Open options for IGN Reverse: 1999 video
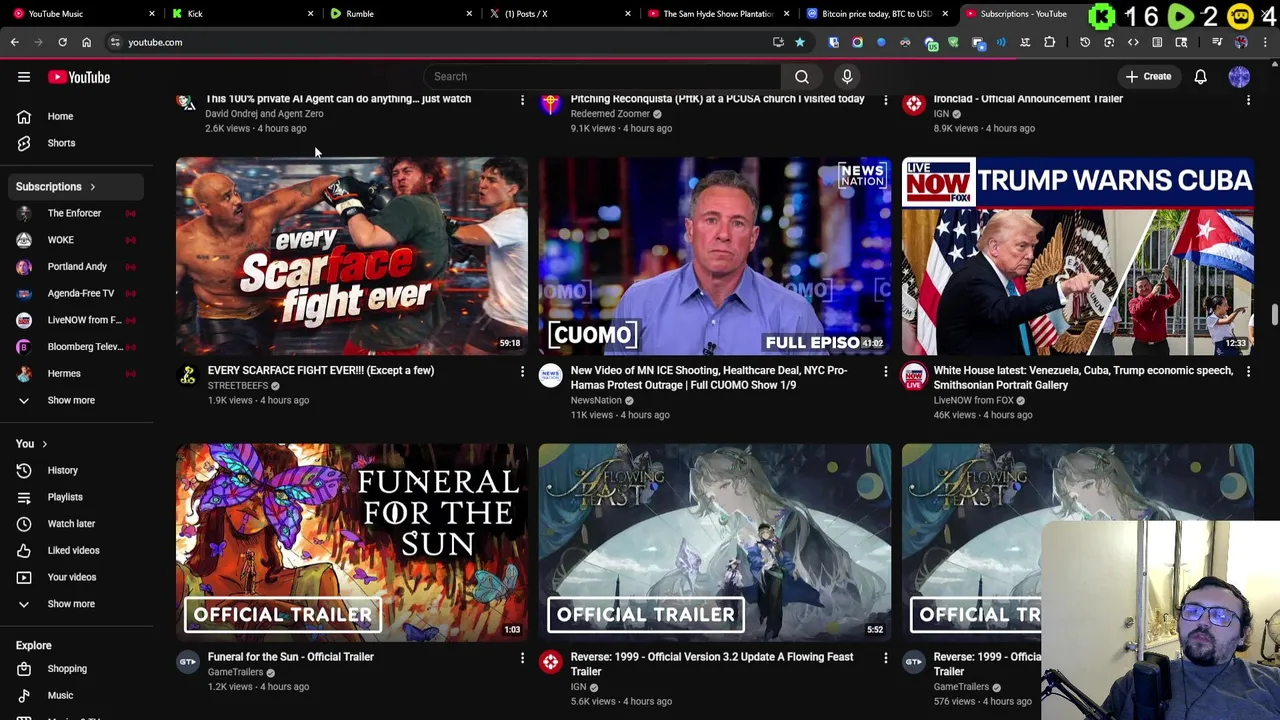 tap(885, 658)
